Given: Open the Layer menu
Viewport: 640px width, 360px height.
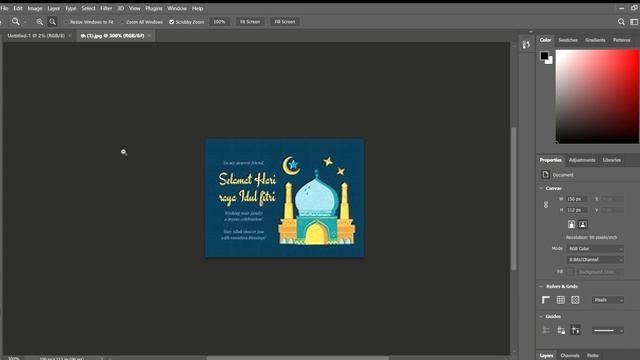Looking at the screenshot, I should 53,8.
